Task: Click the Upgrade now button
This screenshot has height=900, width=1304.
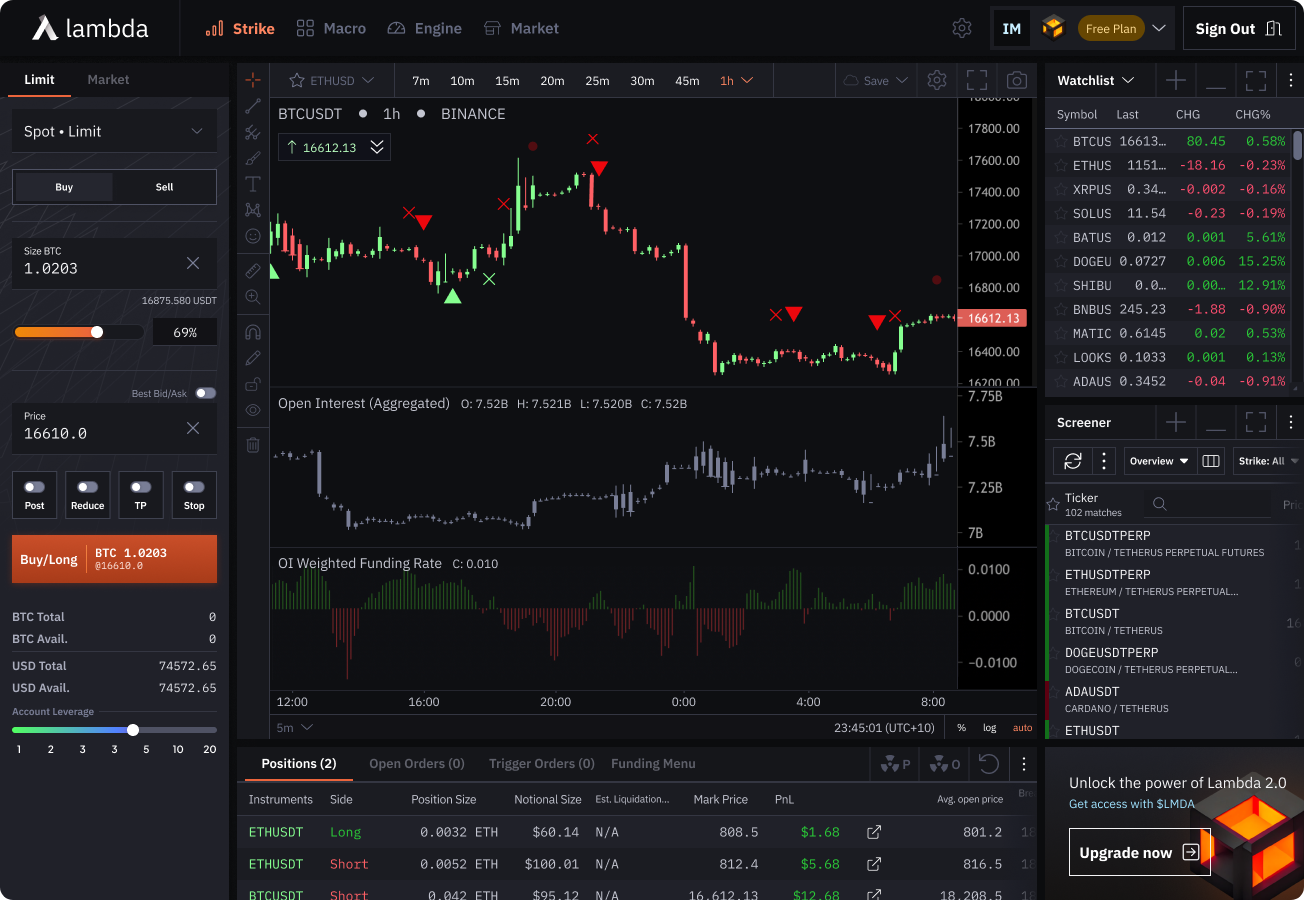Action: coord(1139,852)
